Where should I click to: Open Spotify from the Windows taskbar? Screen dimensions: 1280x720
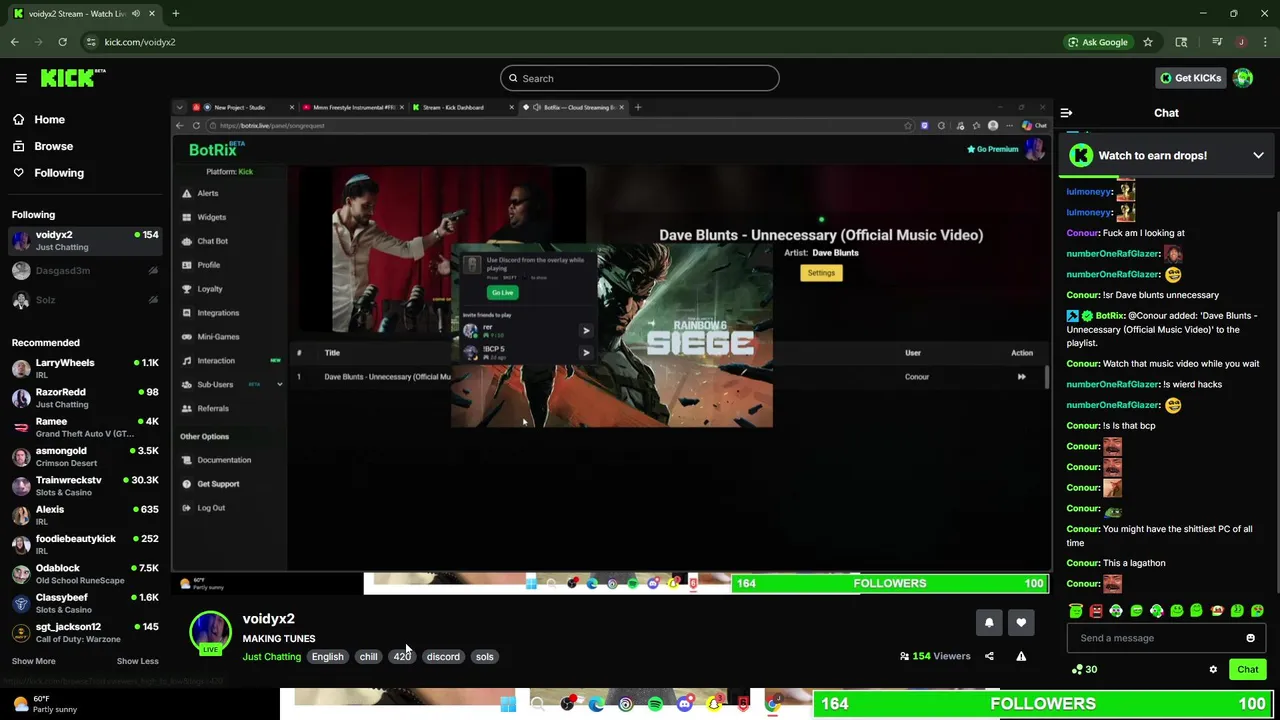coord(655,705)
